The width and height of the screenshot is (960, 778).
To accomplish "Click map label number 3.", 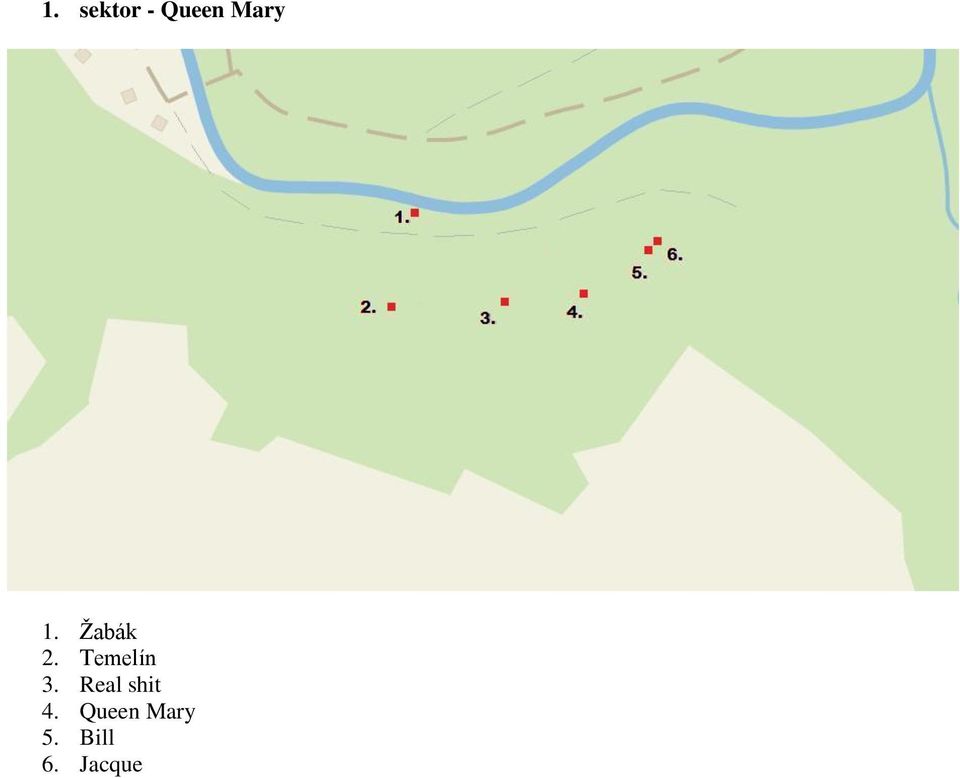I will click(487, 318).
